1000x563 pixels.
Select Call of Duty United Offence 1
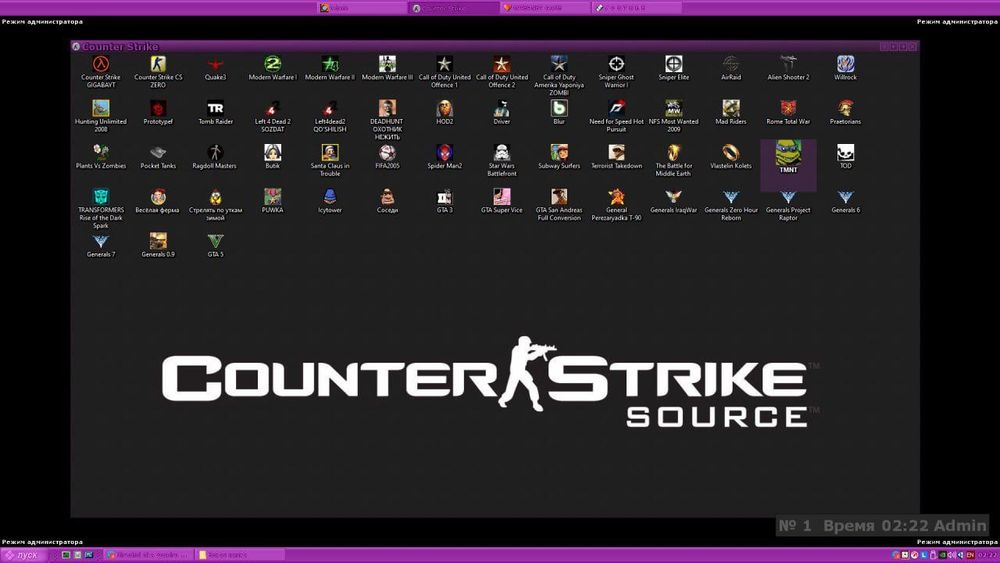tap(445, 64)
